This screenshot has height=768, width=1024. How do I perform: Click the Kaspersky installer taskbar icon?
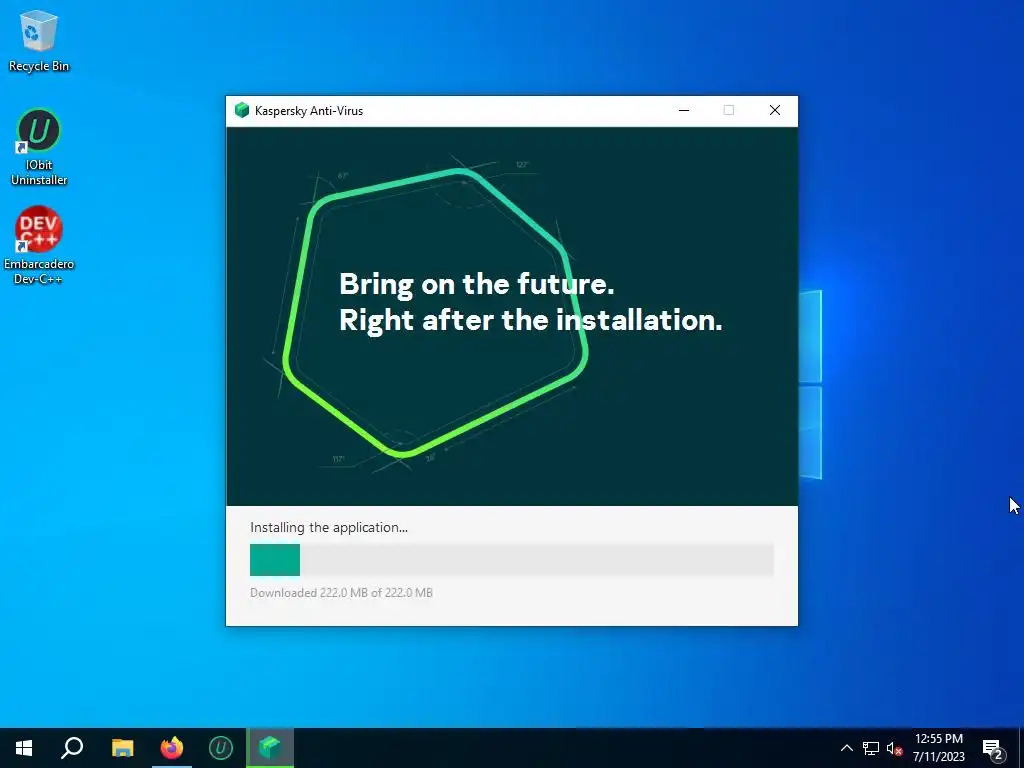point(270,748)
